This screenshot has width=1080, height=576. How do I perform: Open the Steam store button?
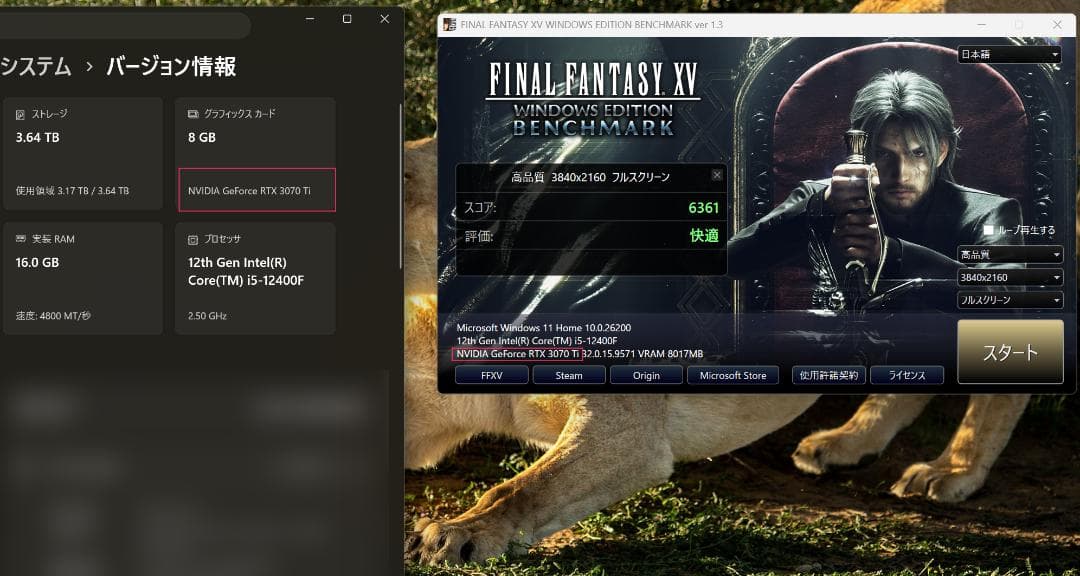point(569,375)
